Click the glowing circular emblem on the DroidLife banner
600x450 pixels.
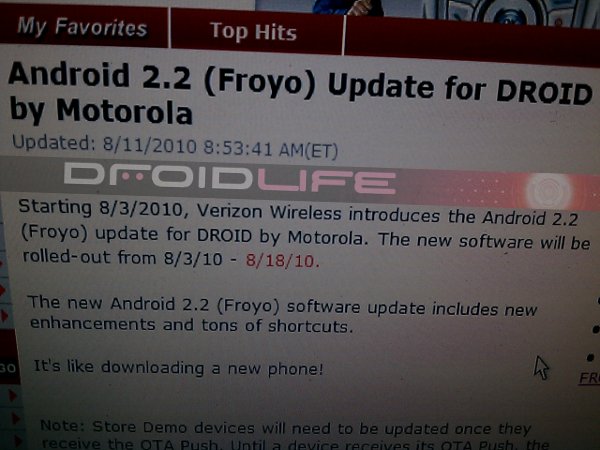(x=549, y=191)
